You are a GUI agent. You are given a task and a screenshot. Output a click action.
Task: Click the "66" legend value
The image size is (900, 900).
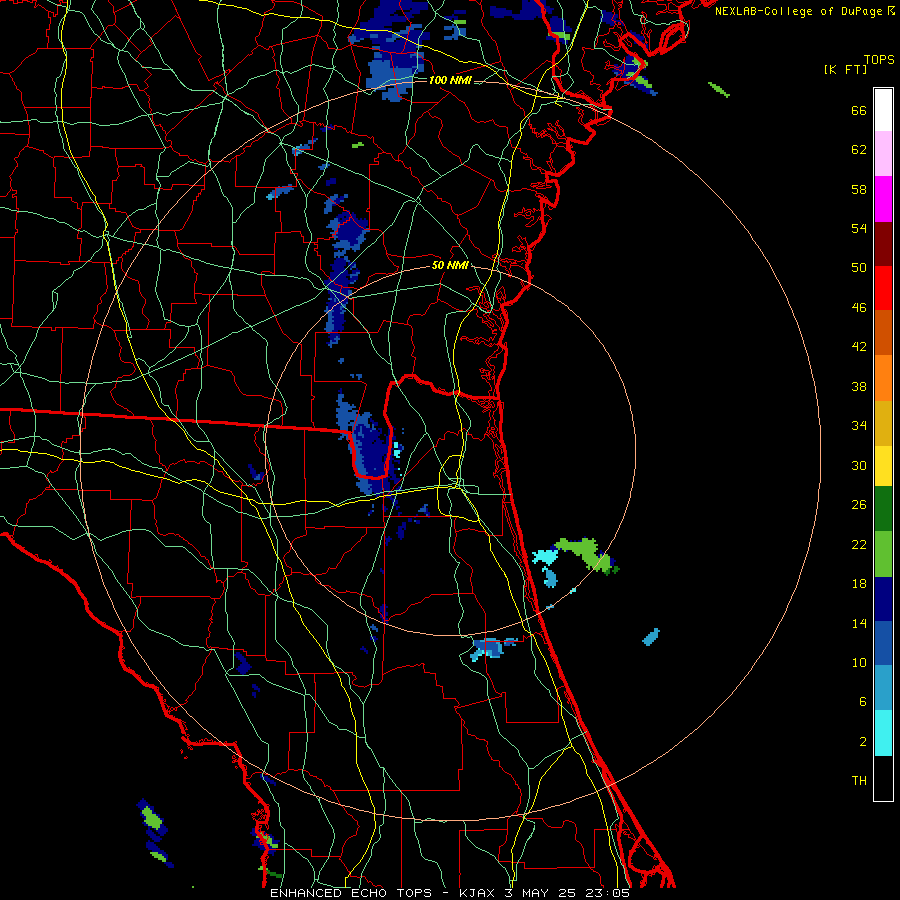coord(859,111)
